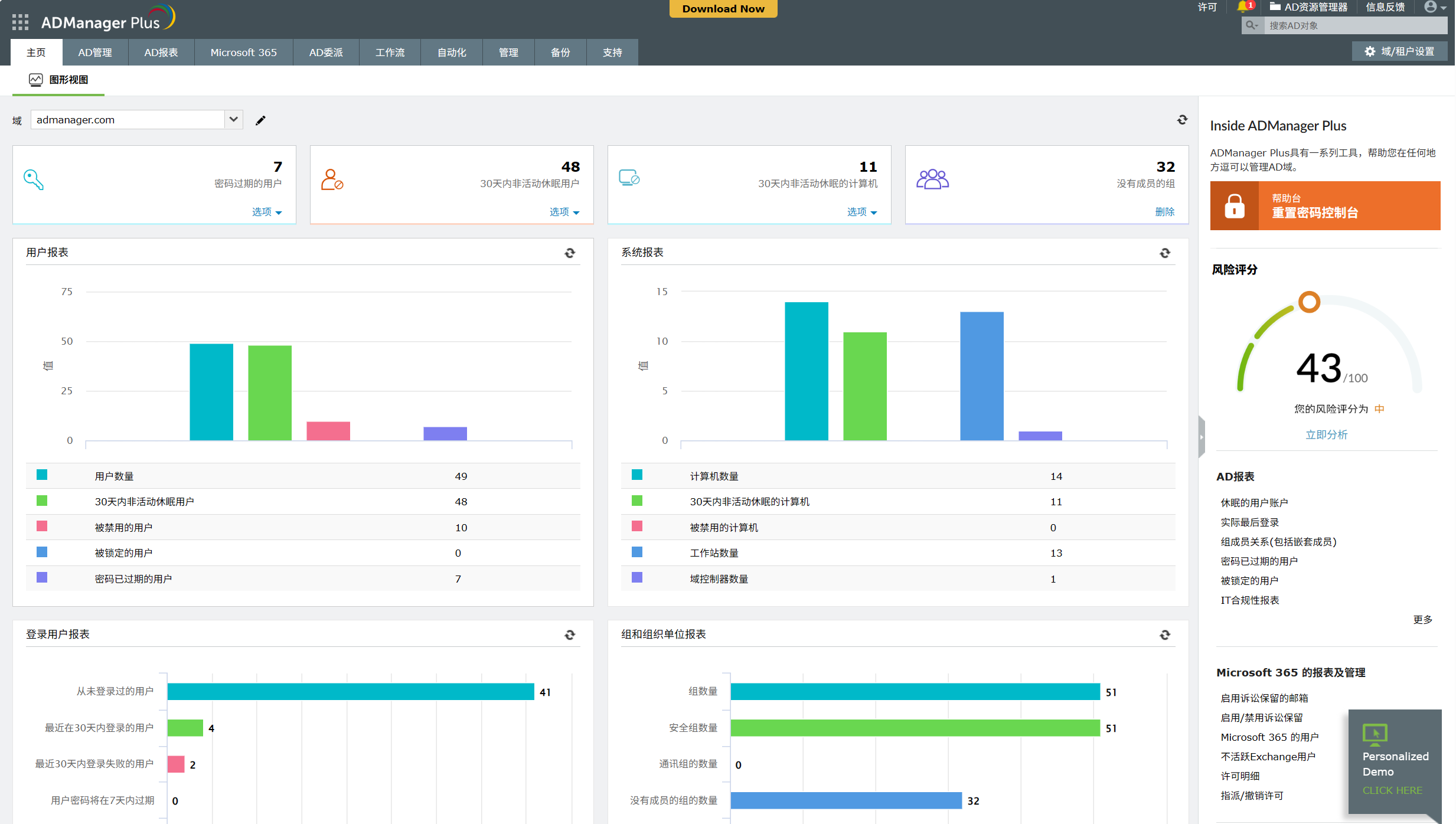The image size is (1456, 824).
Task: Refresh the 组和组织单位报表 panel
Action: coord(1165,635)
